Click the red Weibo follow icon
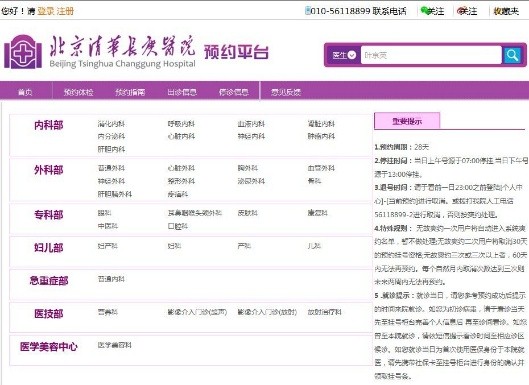This screenshot has height=385, width=529. pos(461,11)
